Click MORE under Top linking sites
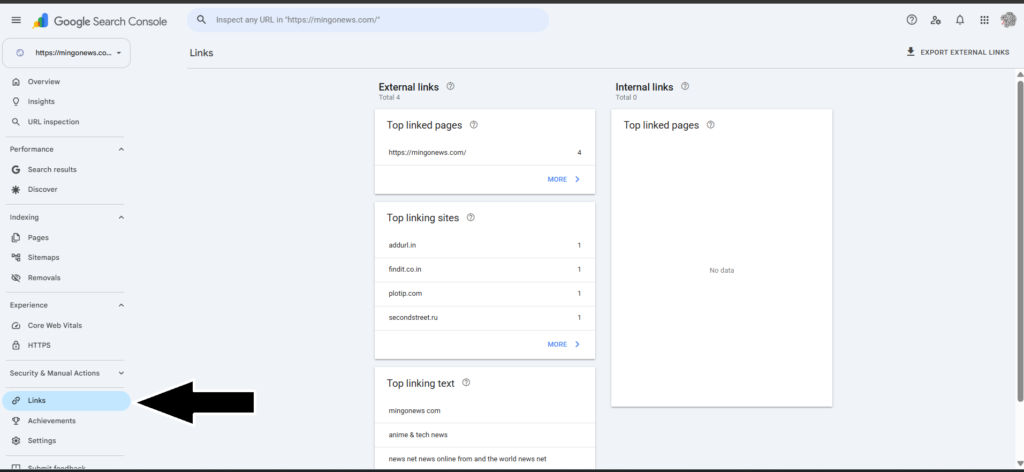 (x=557, y=344)
